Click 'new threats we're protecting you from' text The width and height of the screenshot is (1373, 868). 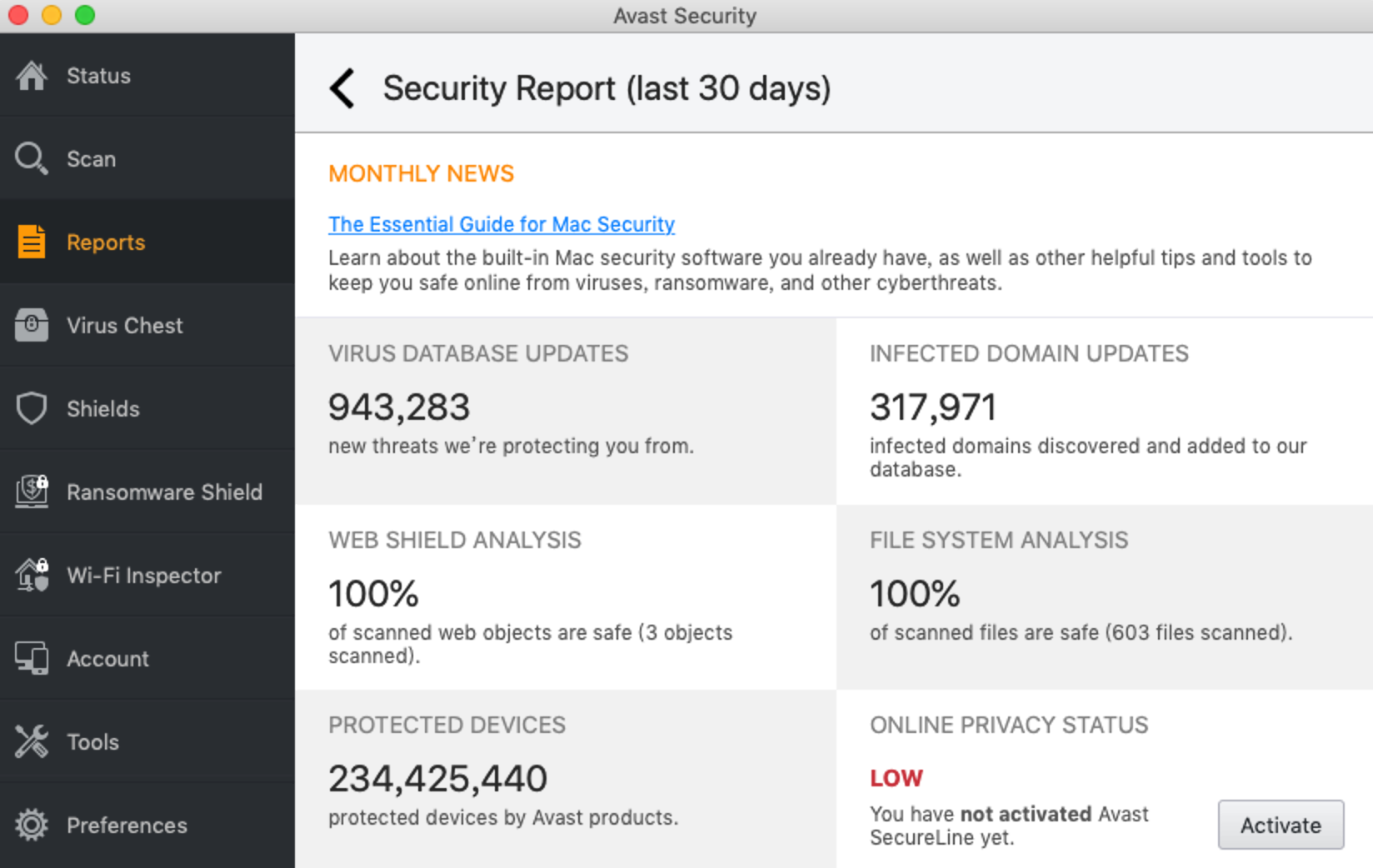pyautogui.click(x=511, y=446)
